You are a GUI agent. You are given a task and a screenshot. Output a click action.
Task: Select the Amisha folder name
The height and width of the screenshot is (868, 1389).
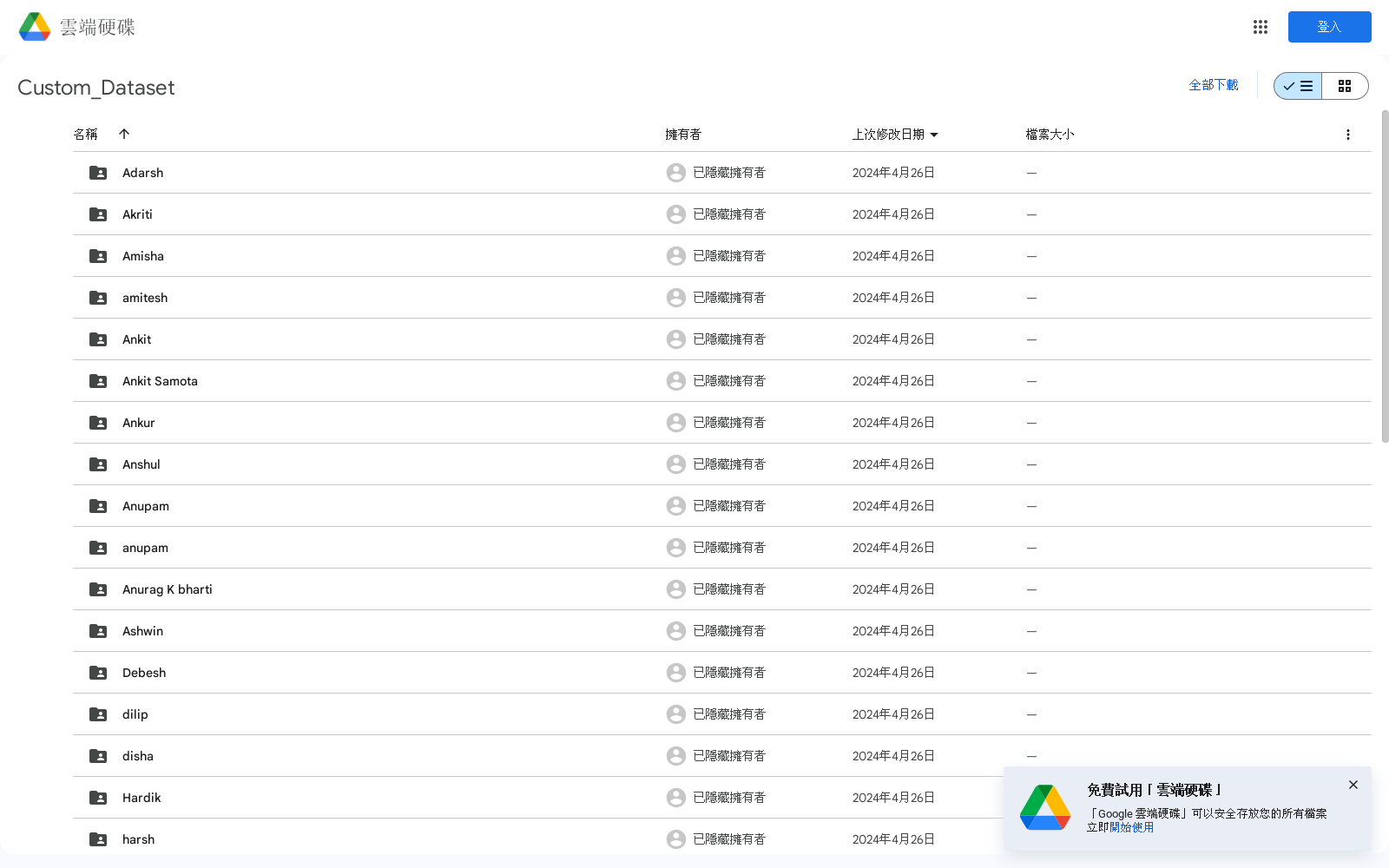point(143,256)
